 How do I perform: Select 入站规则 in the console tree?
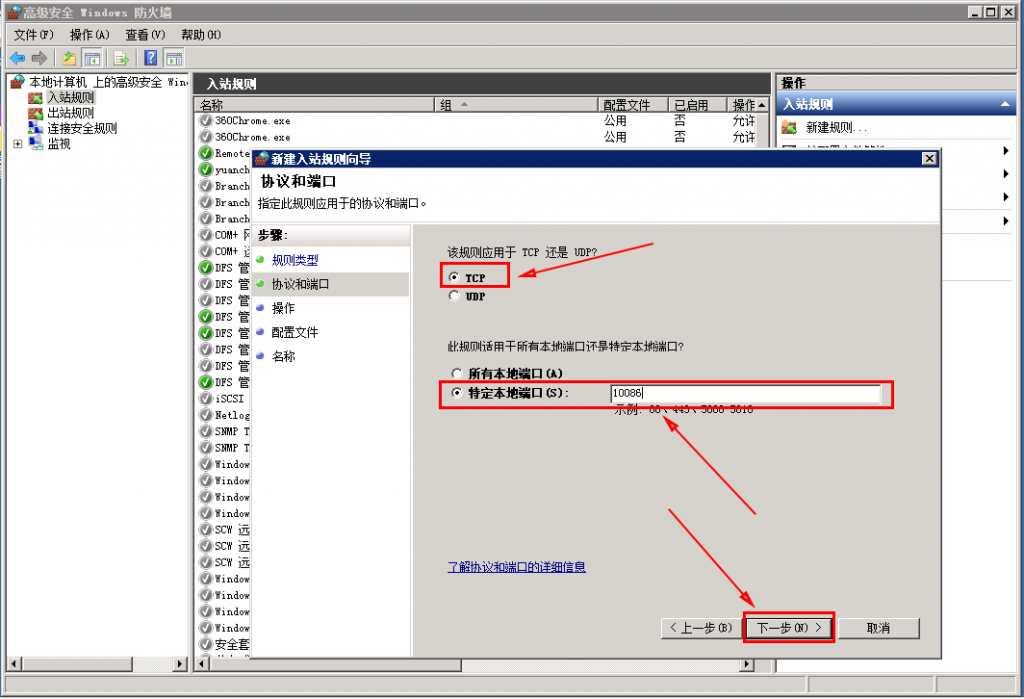71,97
